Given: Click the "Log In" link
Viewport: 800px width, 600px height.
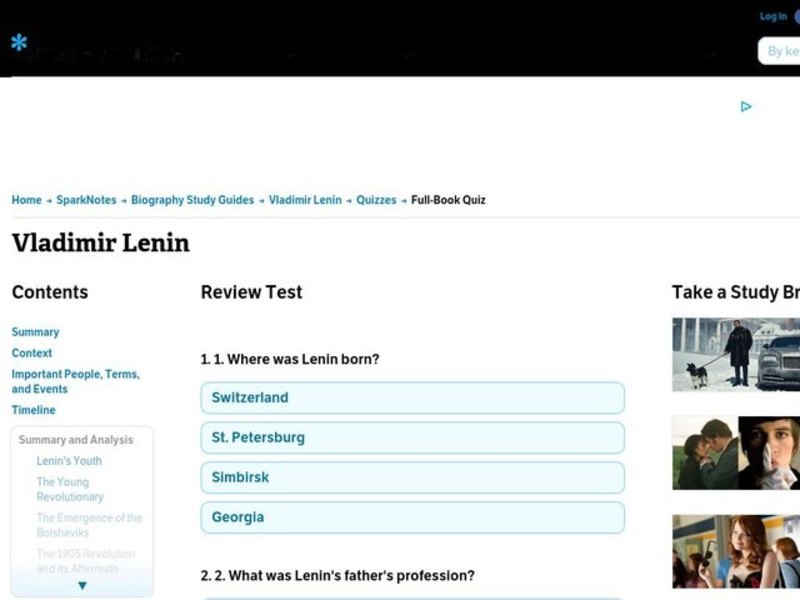Looking at the screenshot, I should [x=773, y=16].
